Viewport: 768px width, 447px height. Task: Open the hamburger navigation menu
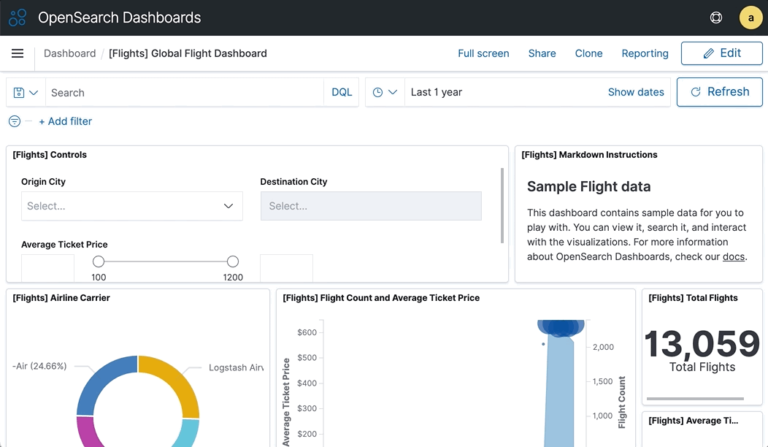pos(18,53)
